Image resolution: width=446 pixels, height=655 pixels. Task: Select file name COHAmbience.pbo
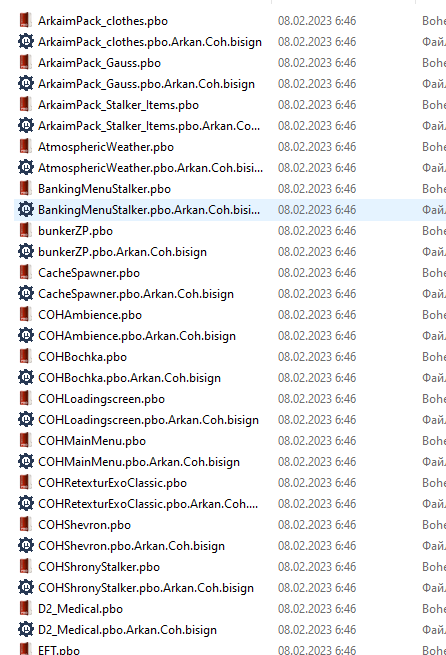click(x=90, y=315)
